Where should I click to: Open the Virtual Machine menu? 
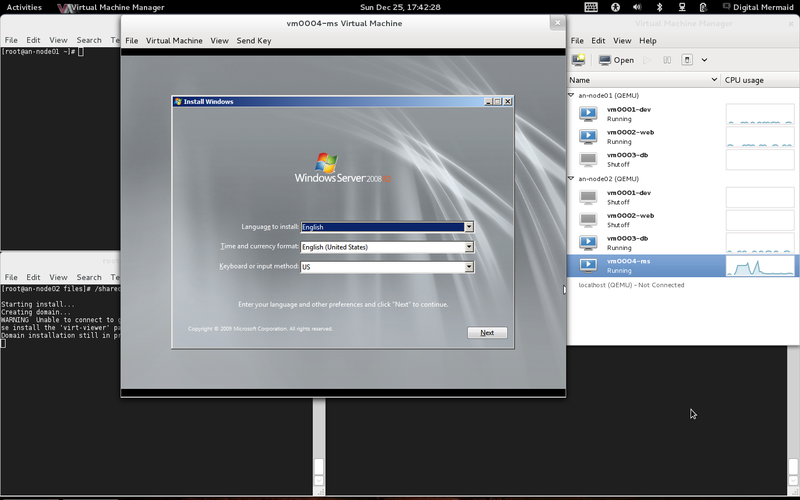(174, 41)
